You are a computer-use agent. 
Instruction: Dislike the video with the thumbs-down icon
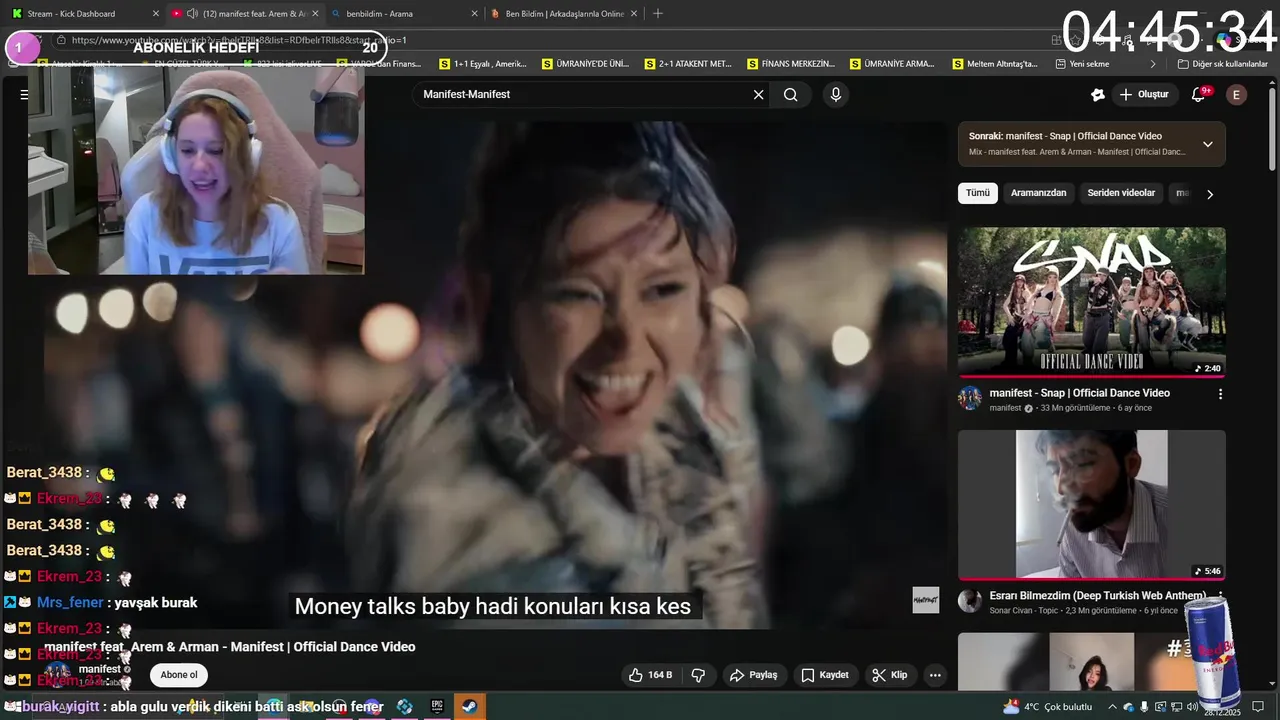pyautogui.click(x=699, y=675)
